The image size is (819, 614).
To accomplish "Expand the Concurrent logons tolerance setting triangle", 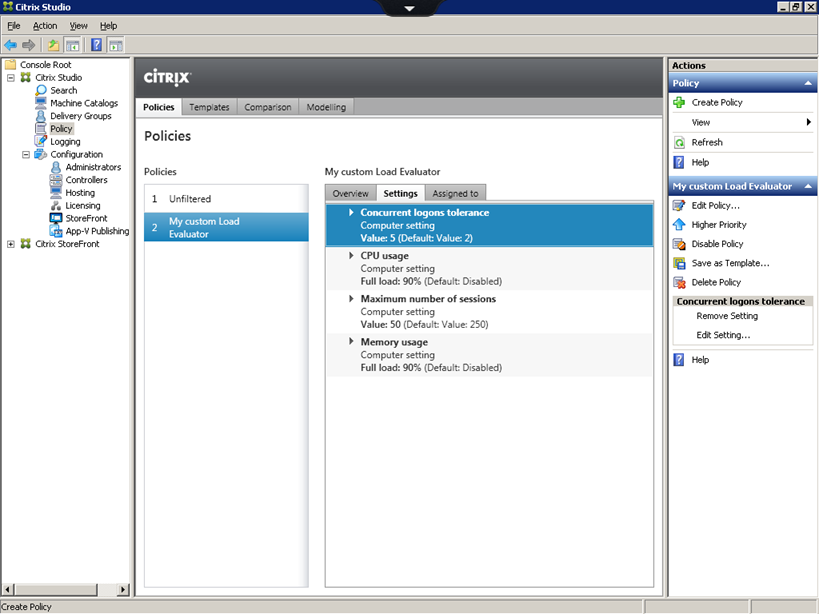I will tap(352, 212).
